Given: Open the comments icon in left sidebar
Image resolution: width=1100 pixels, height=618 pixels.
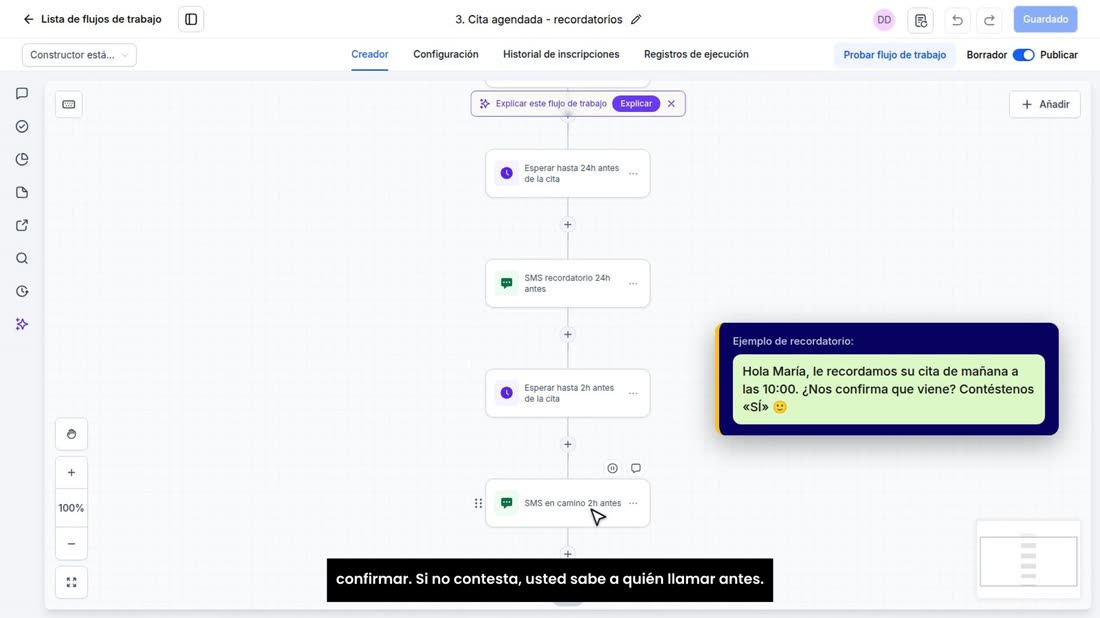Looking at the screenshot, I should click(22, 93).
